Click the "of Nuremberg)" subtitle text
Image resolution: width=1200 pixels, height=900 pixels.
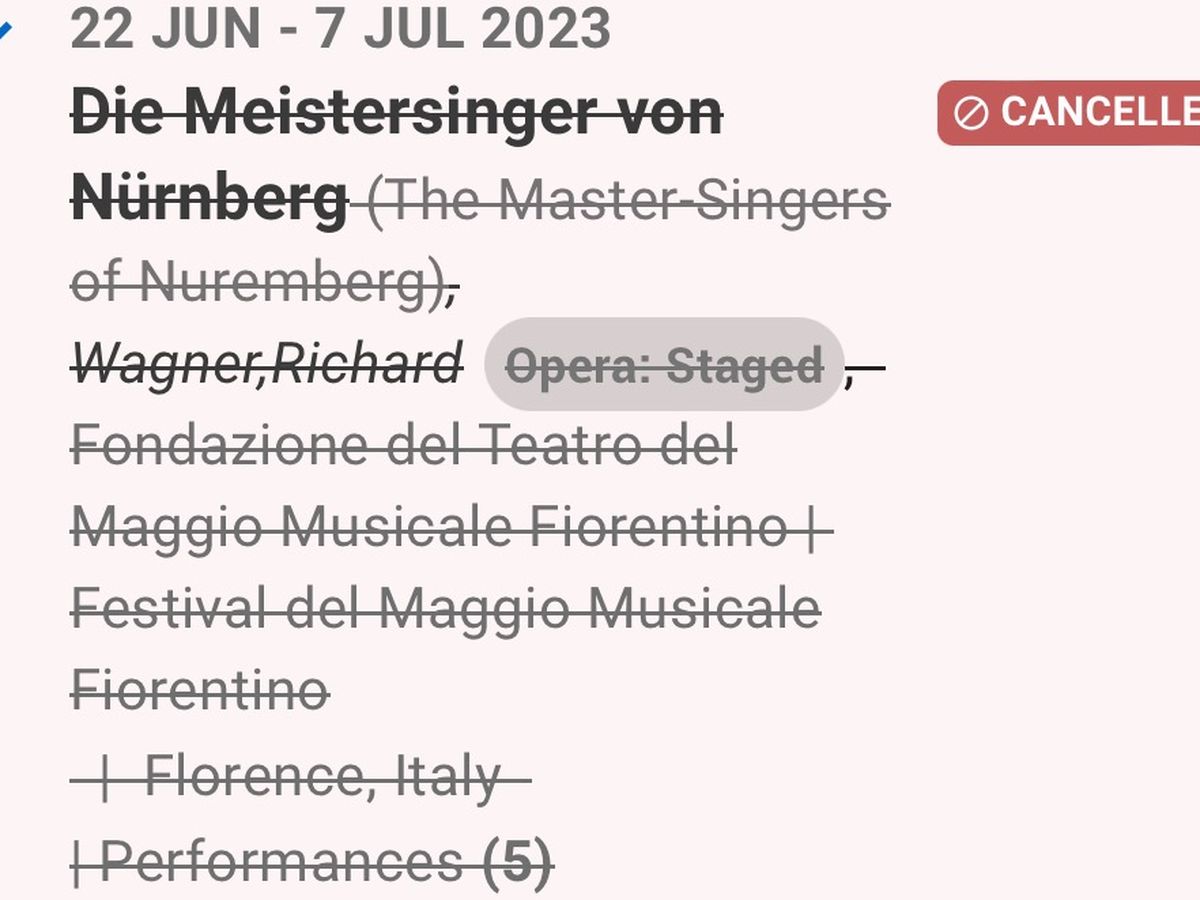point(260,283)
